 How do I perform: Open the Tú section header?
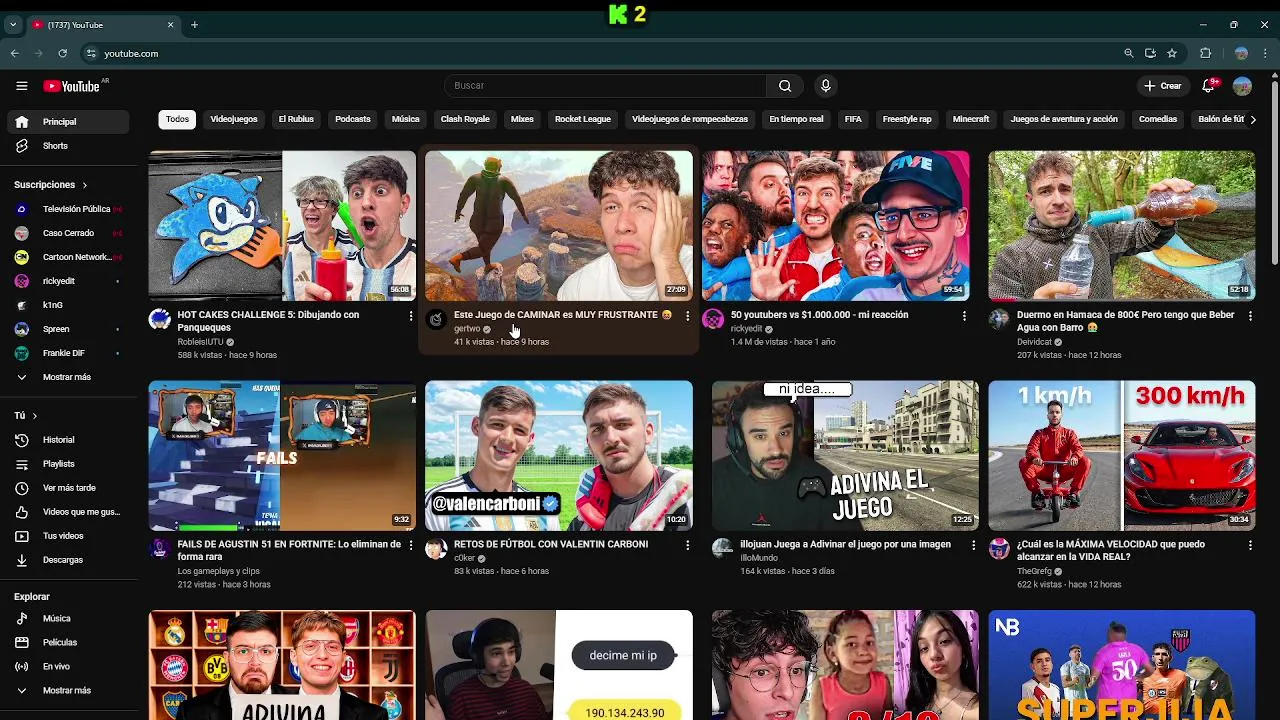[x=25, y=415]
